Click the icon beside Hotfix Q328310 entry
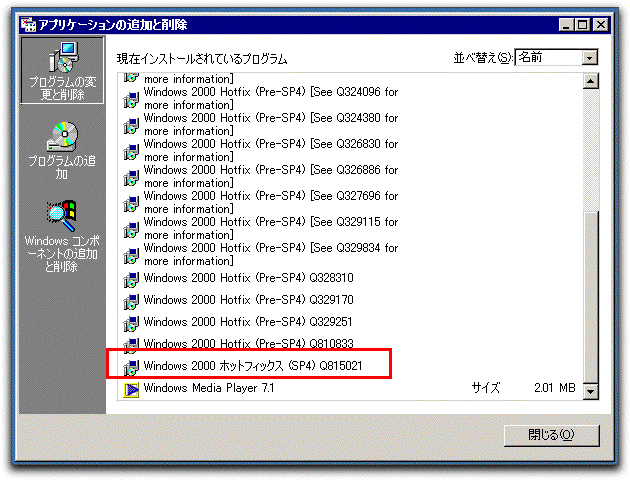Viewport: 630px width, 480px height. 131,279
